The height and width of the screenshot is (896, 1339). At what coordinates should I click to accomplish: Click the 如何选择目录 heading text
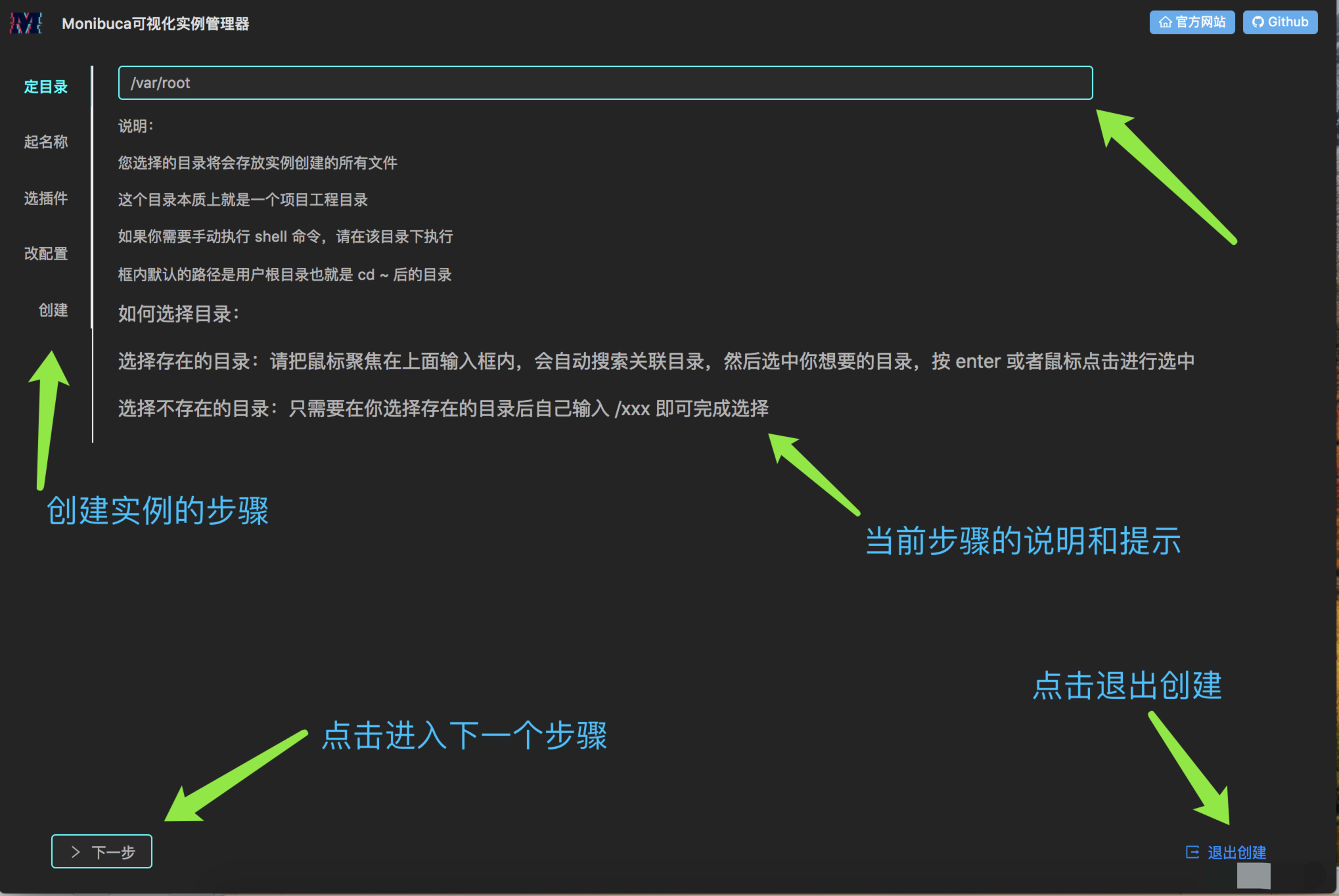click(179, 314)
